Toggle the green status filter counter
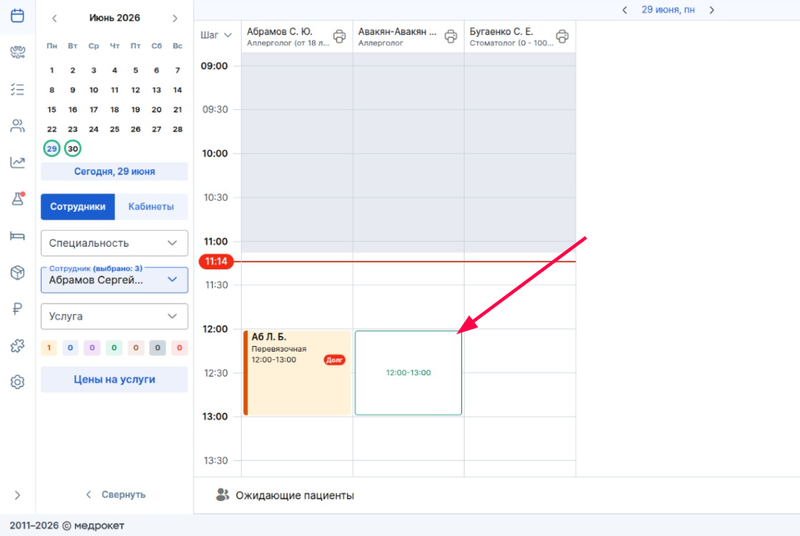This screenshot has height=536, width=800. (114, 348)
